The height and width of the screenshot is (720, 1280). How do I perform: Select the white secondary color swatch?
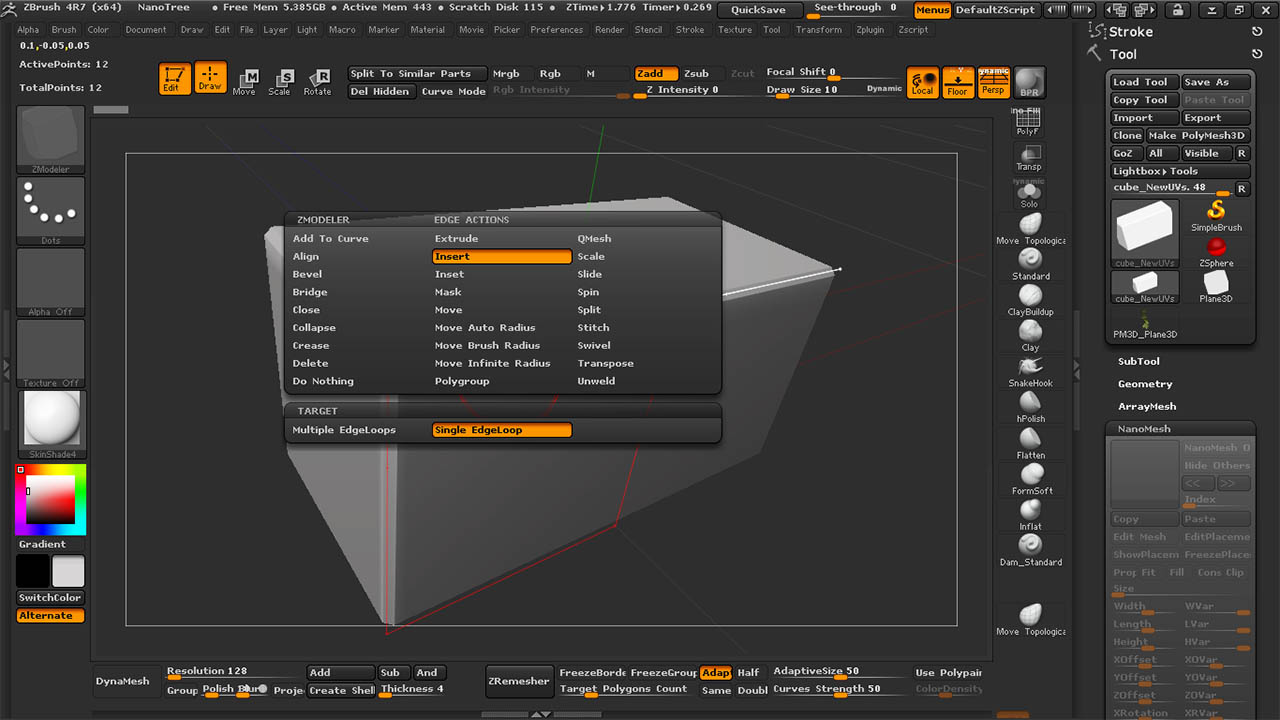(68, 572)
